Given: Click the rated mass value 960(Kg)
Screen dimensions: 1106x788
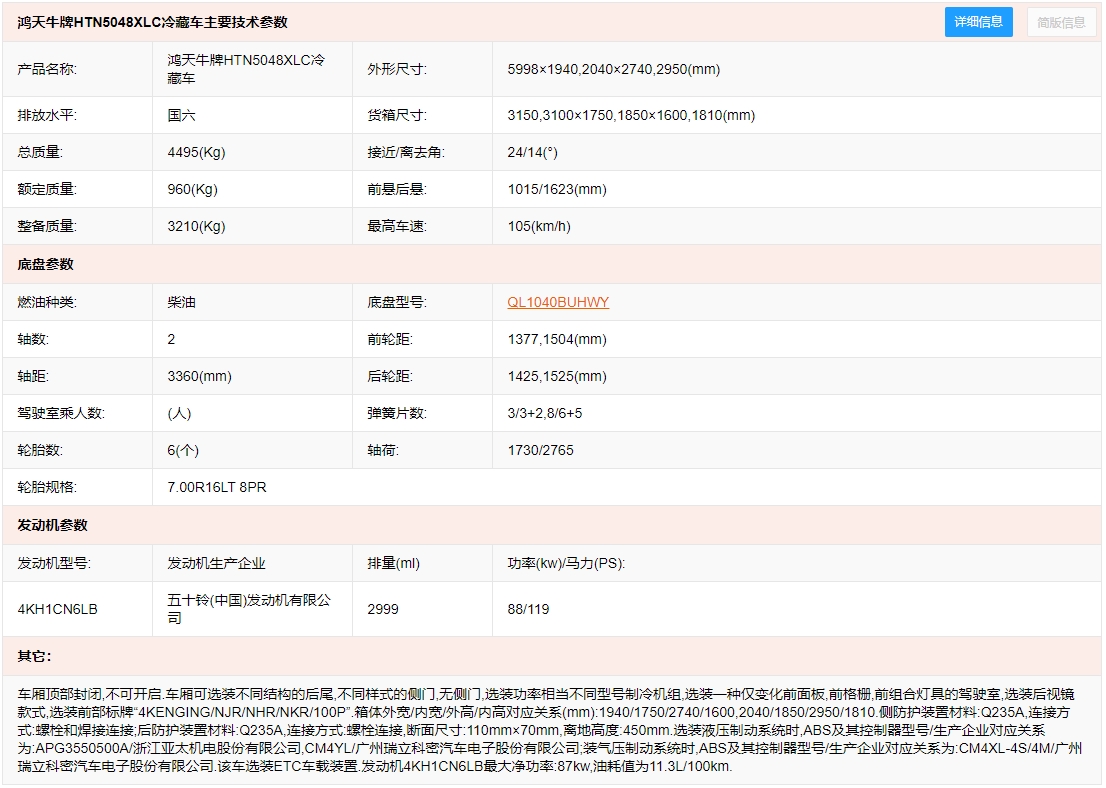Looking at the screenshot, I should click(193, 189).
